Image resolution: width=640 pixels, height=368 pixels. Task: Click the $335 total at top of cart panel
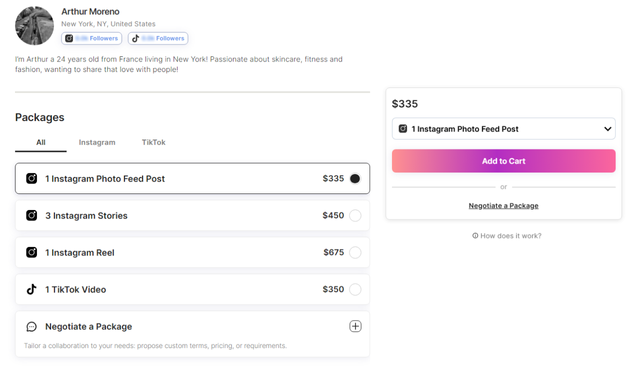click(405, 104)
